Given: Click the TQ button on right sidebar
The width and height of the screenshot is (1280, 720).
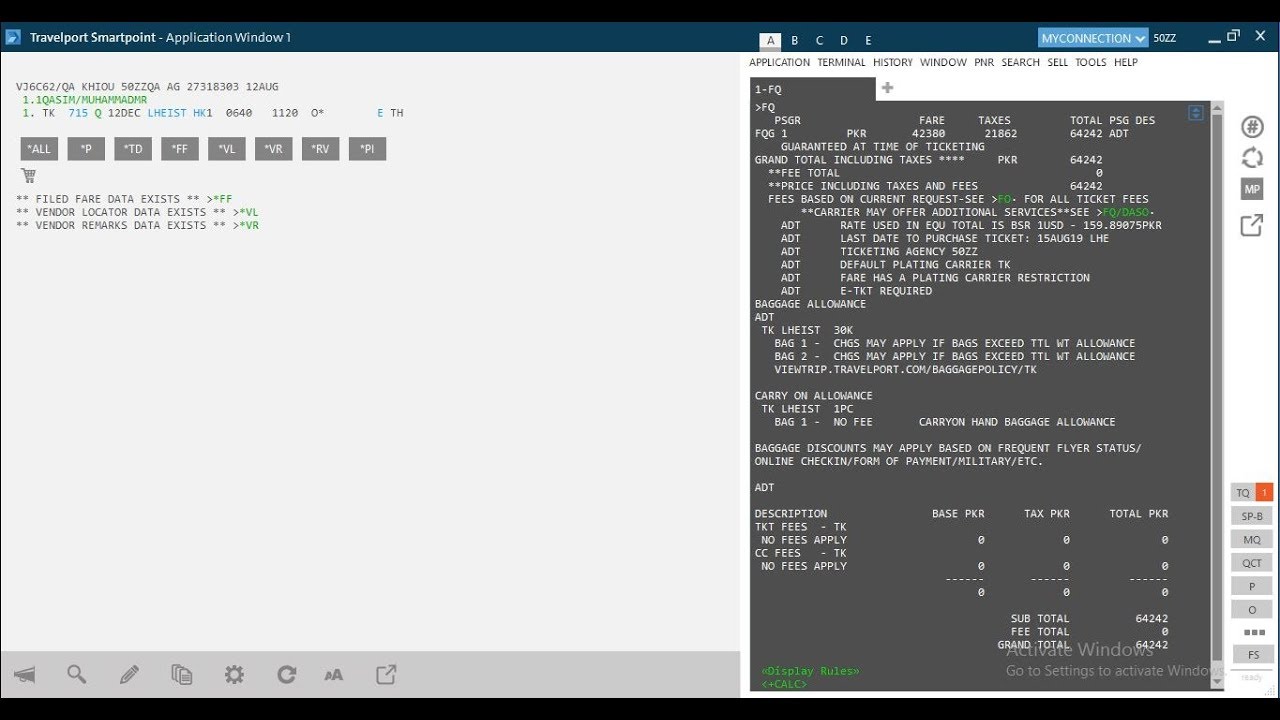Looking at the screenshot, I should coord(1243,493).
